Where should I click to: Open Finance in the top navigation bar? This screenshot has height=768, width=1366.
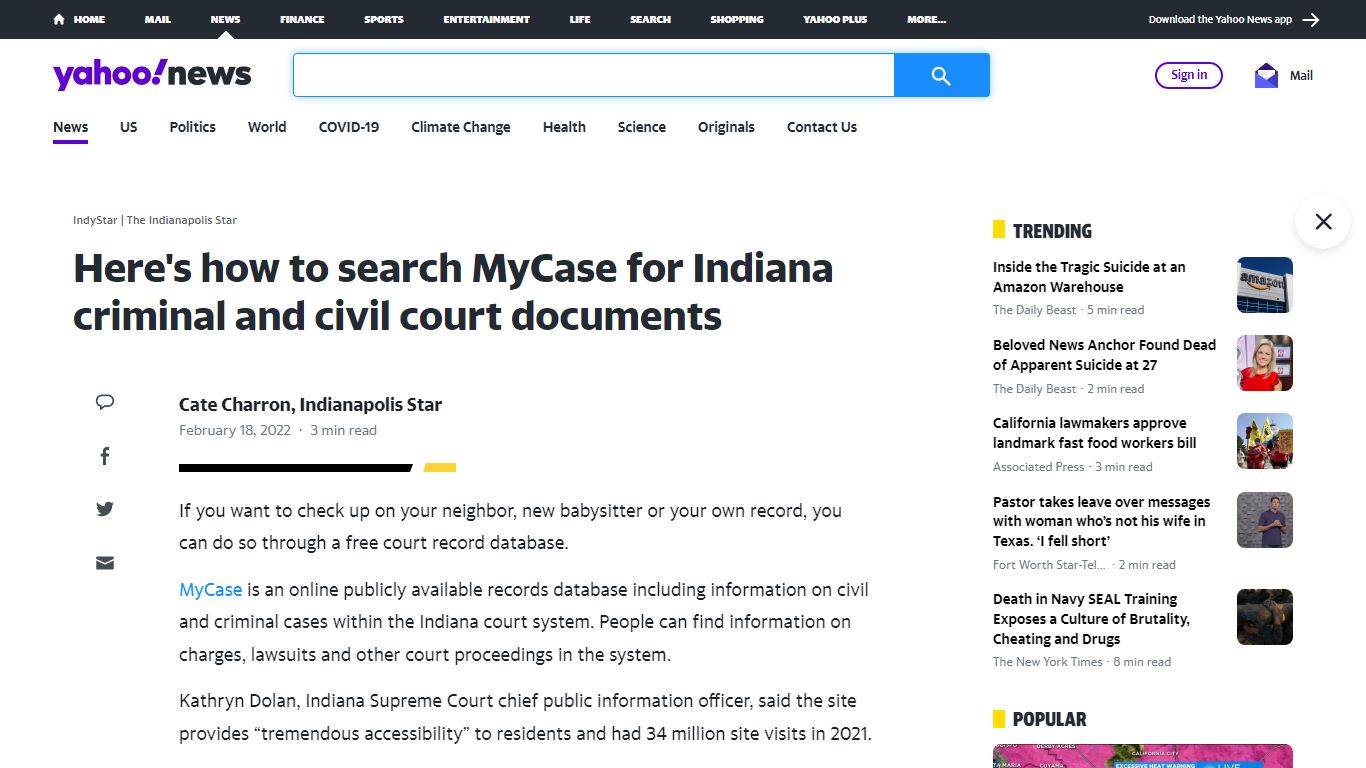pos(302,19)
